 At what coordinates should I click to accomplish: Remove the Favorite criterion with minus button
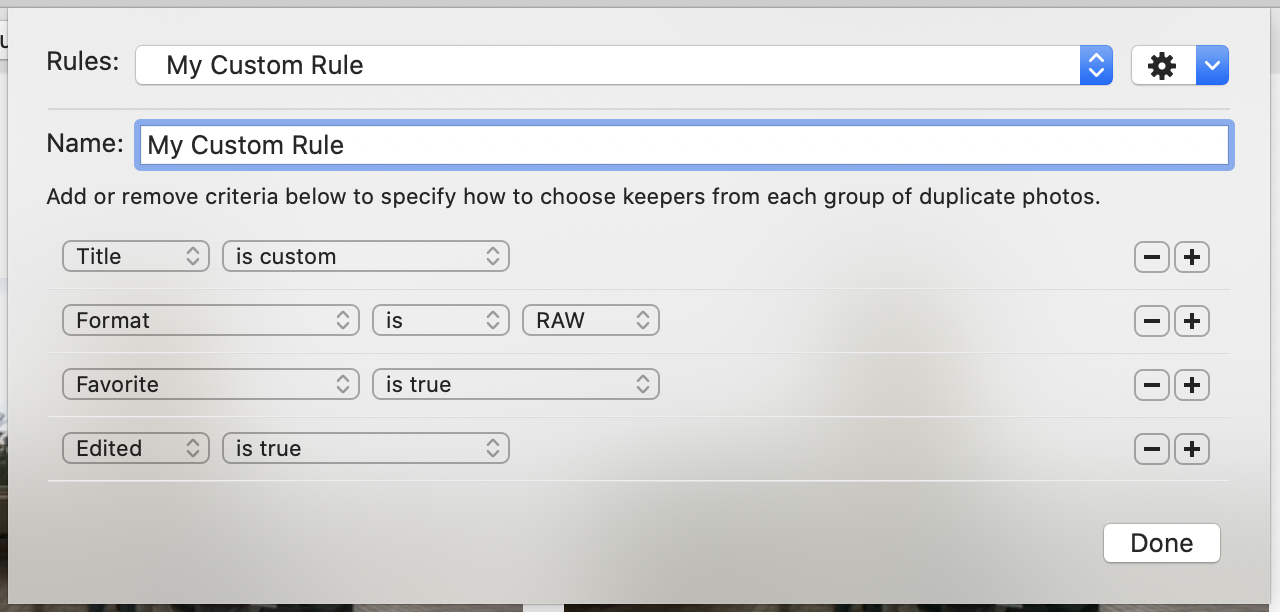click(1151, 385)
